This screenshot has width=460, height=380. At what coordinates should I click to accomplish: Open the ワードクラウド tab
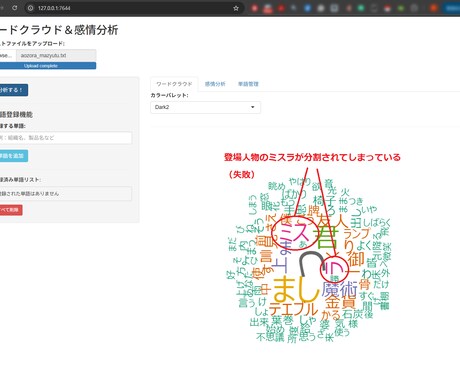174,84
